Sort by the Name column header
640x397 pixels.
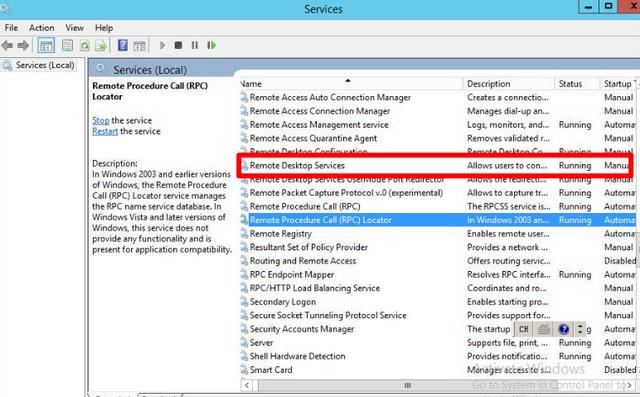click(351, 84)
